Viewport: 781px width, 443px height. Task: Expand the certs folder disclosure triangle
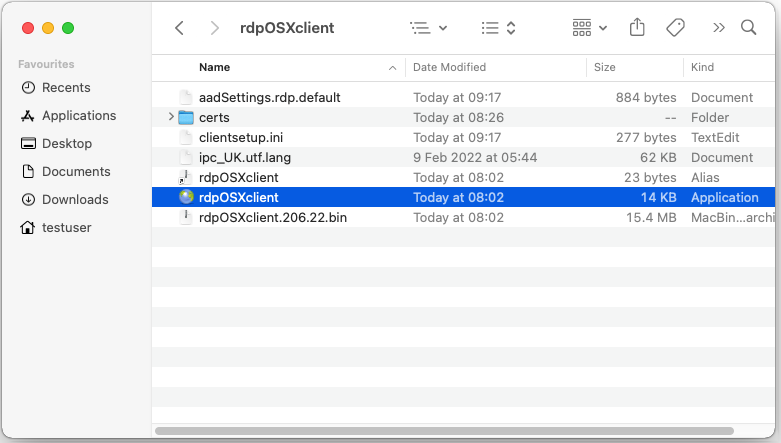tap(172, 118)
